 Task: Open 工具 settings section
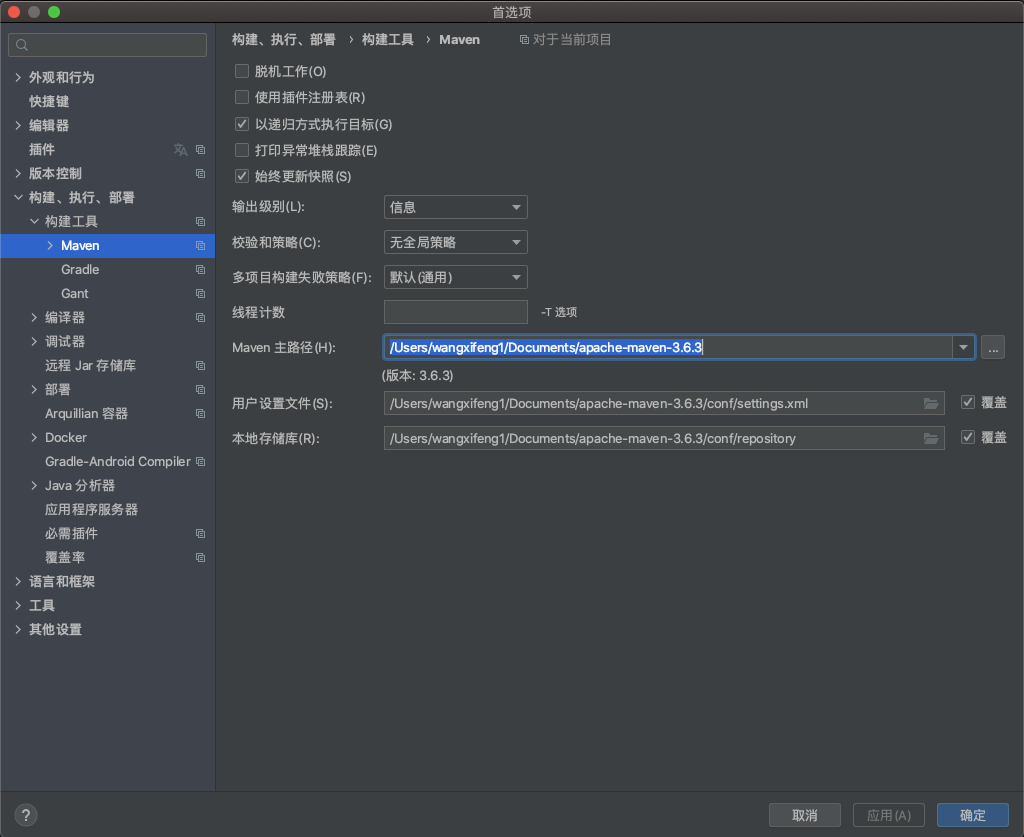(x=42, y=606)
